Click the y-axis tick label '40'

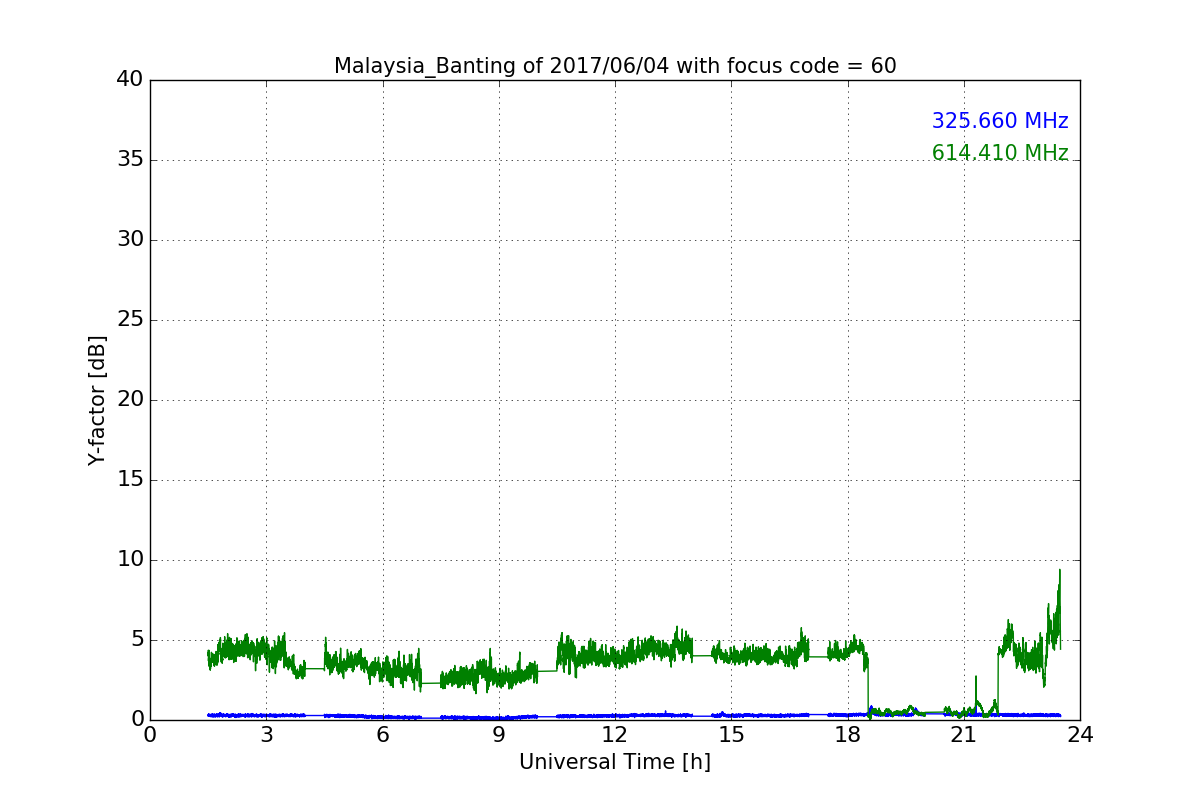click(x=130, y=80)
